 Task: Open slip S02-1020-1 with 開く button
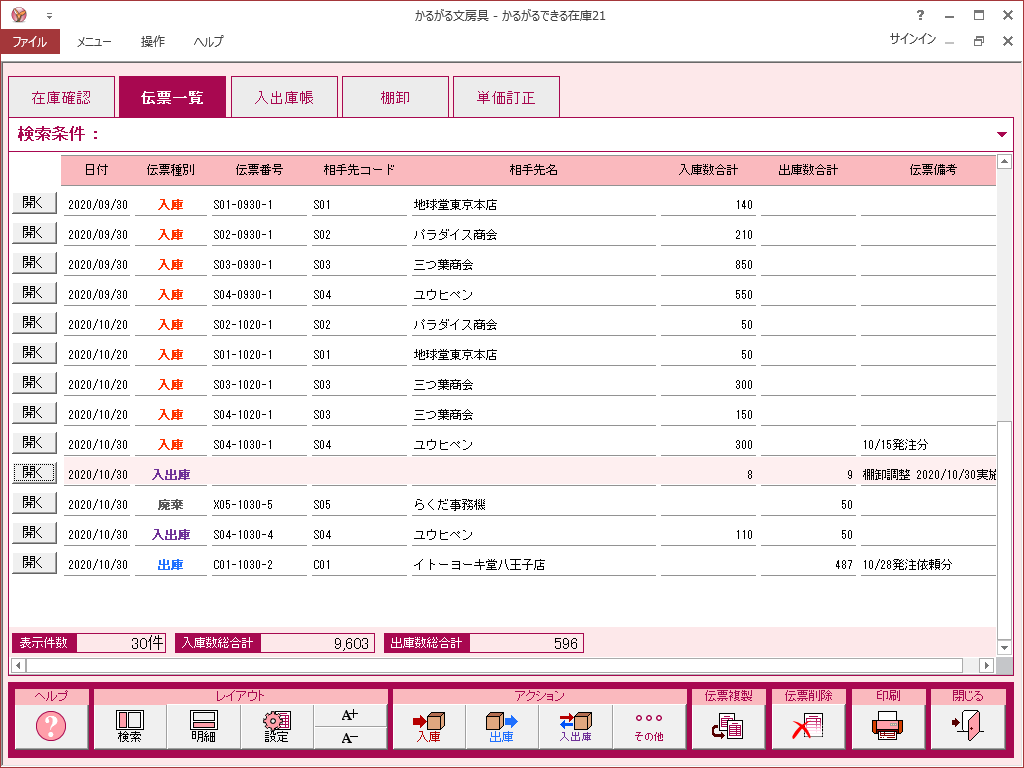pyautogui.click(x=34, y=323)
